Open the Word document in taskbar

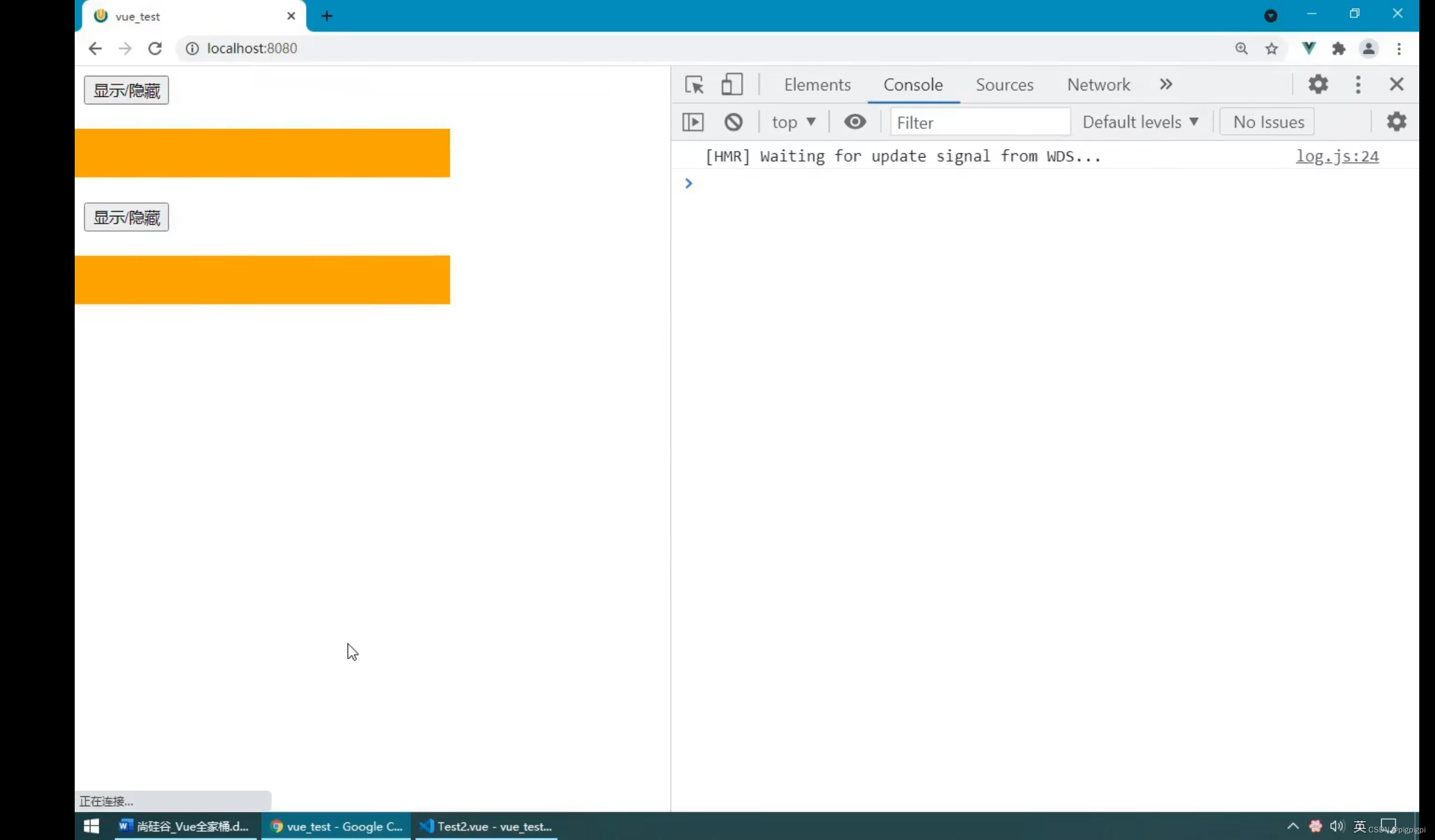(186, 826)
